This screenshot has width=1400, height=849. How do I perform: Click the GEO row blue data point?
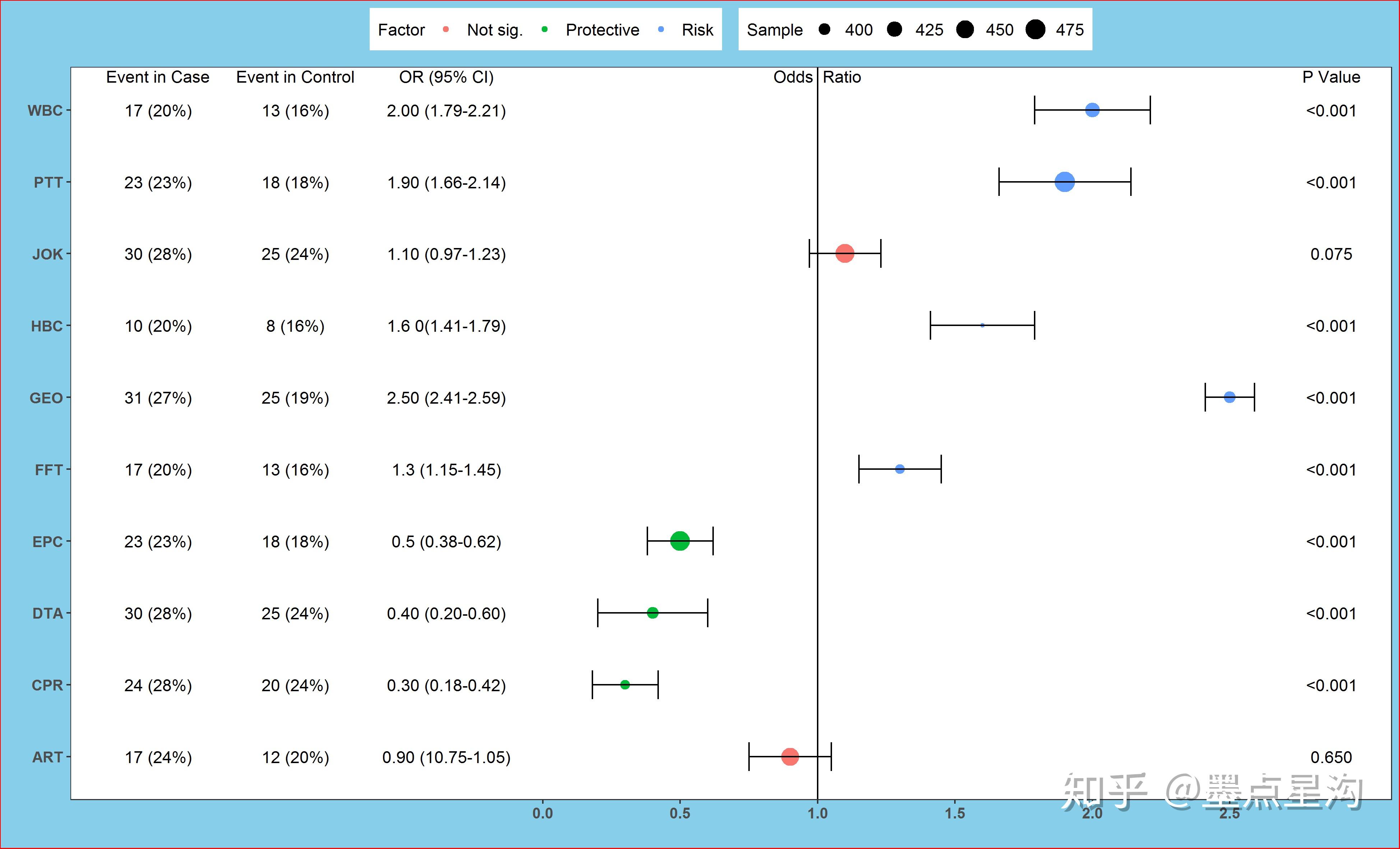pyautogui.click(x=1230, y=398)
